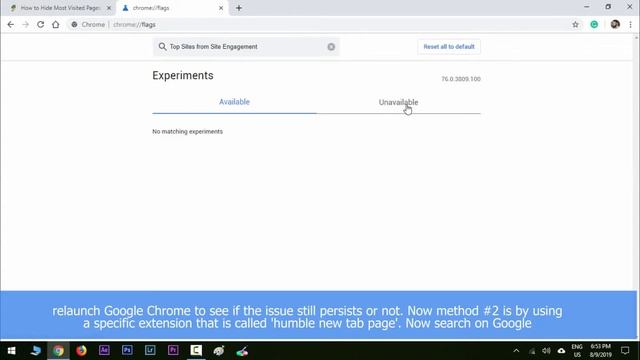Switch to the Available experiments tab
This screenshot has width=640, height=360.
pyautogui.click(x=234, y=102)
